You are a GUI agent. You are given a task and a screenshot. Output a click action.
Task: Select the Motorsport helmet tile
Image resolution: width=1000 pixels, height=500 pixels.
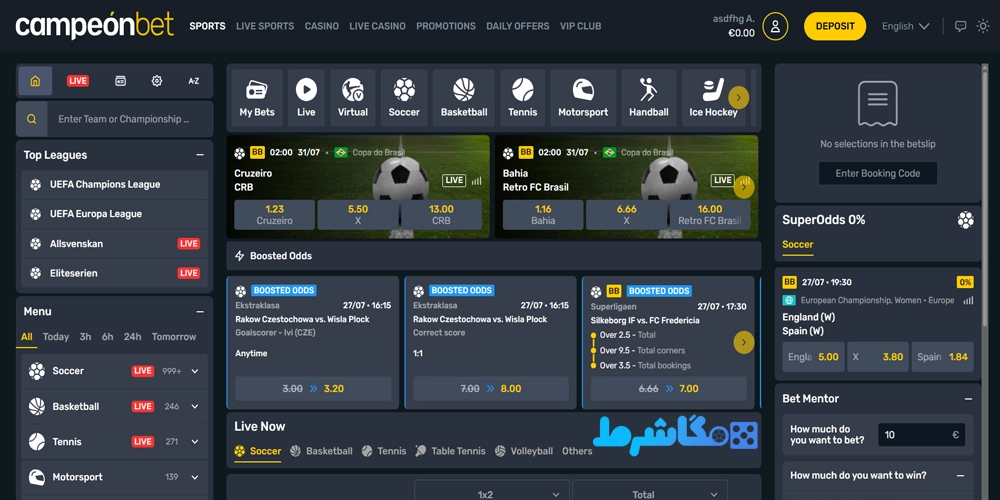point(583,98)
